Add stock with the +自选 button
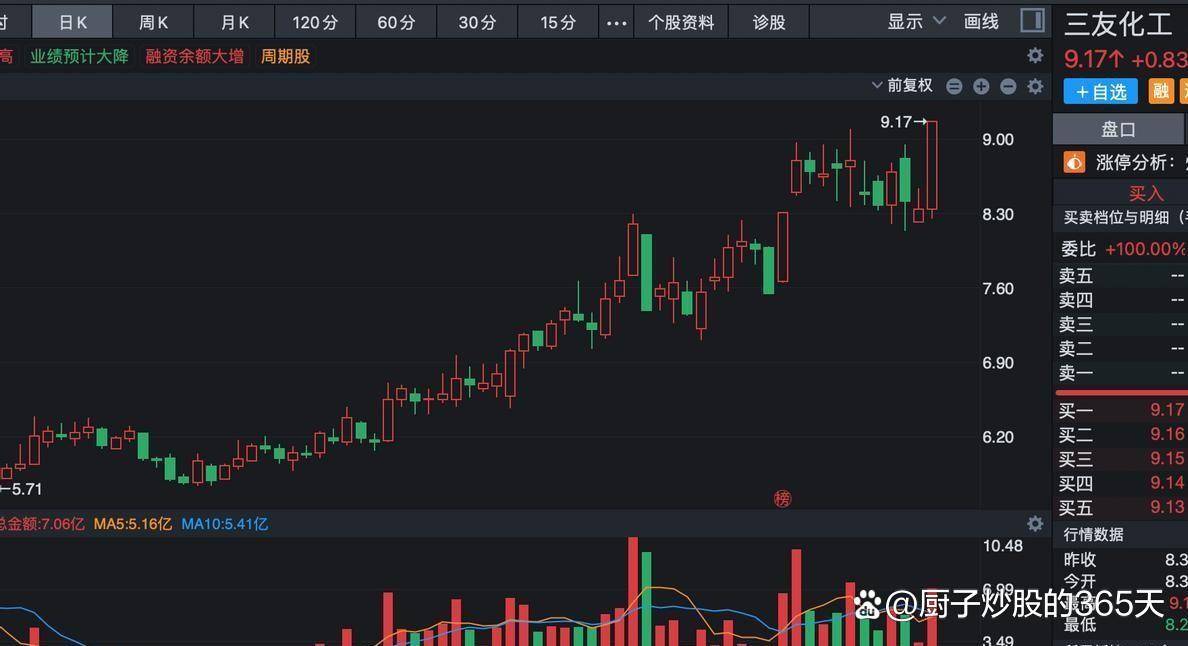Screen dimensions: 1188x646 click(x=1100, y=92)
